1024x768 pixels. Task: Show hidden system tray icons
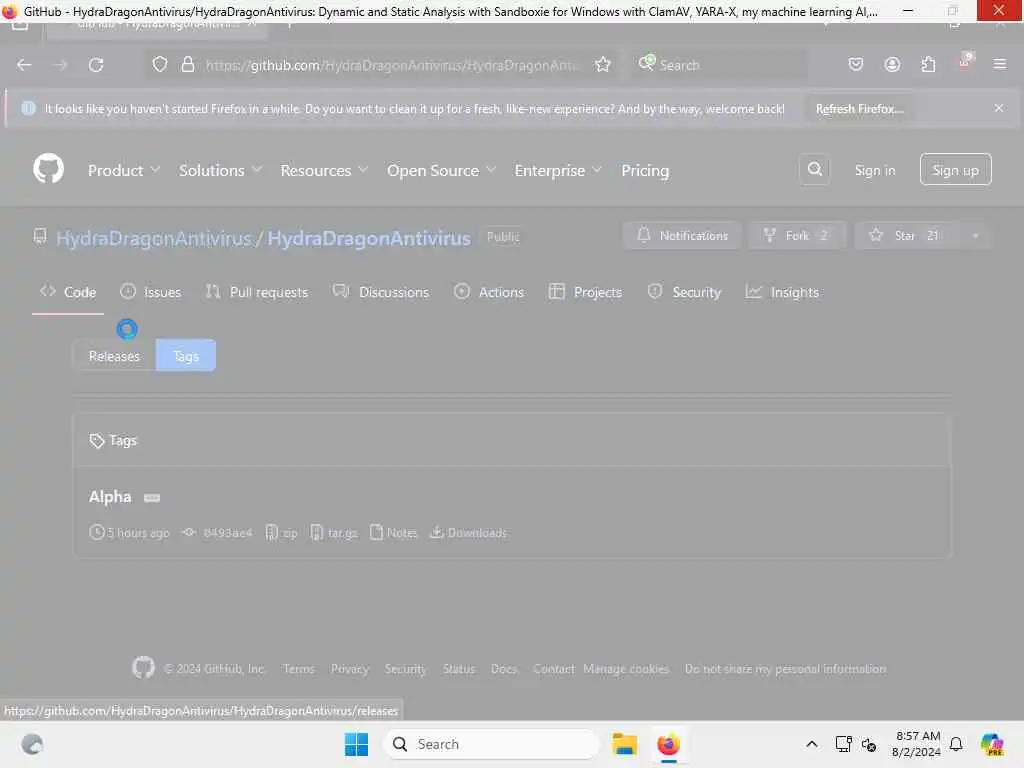(x=811, y=744)
